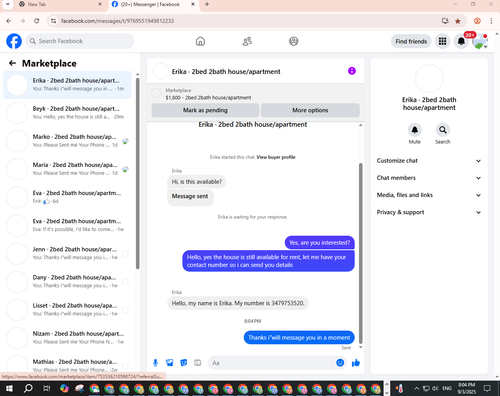Open the browser tab search dropdown arrow

pyautogui.click(x=7, y=4)
